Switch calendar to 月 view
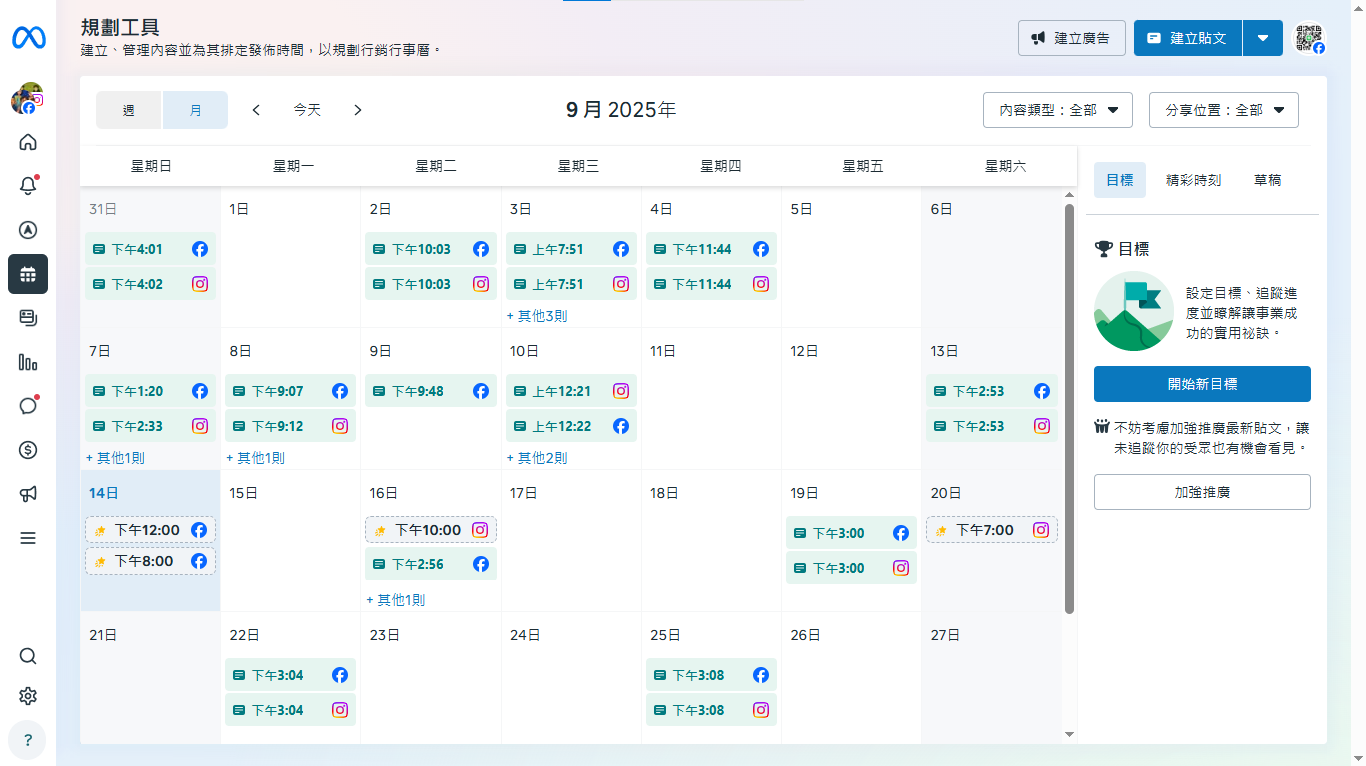Viewport: 1366px width, 766px height. (x=195, y=110)
